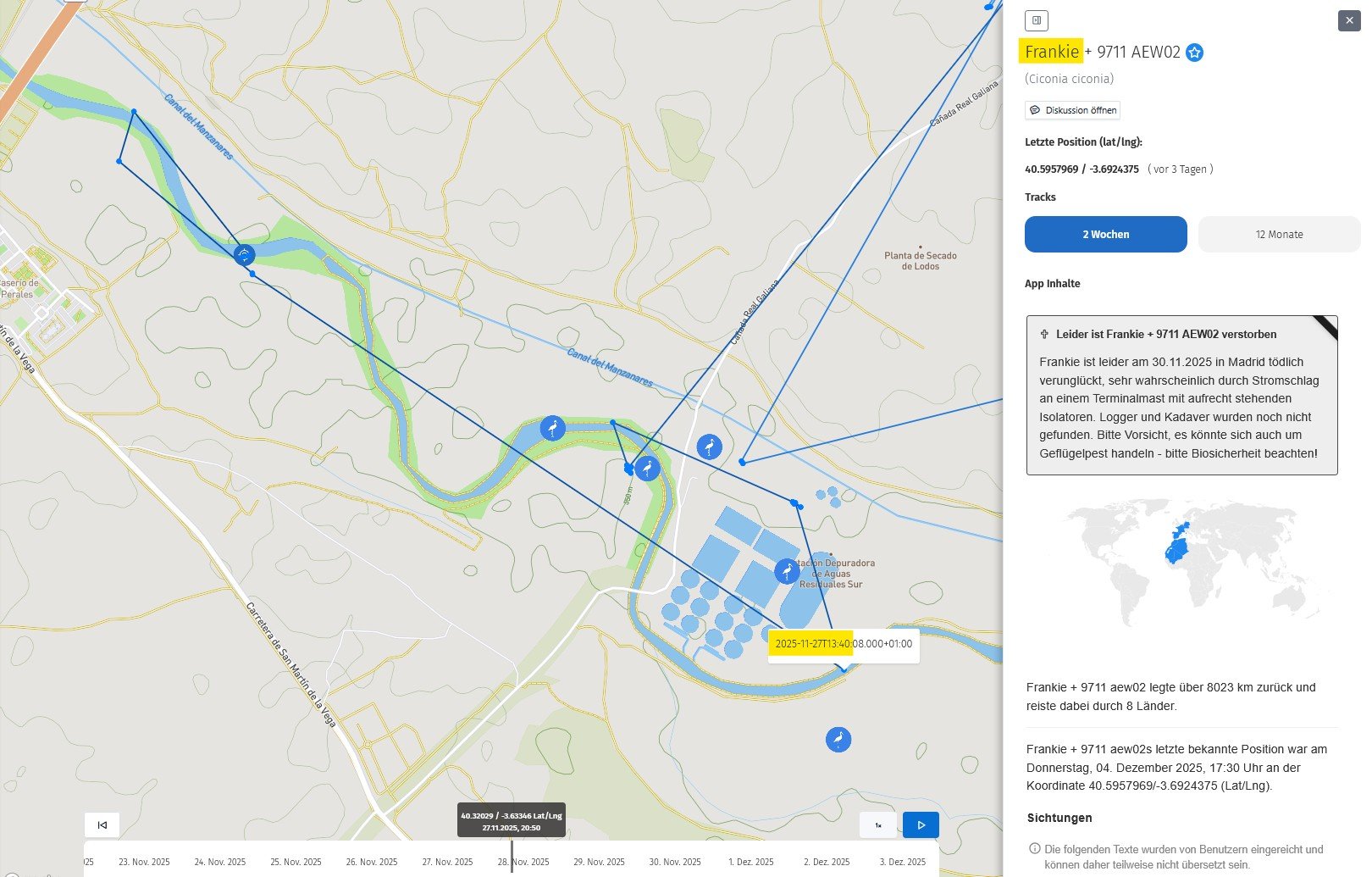
Task: Click the blue star favorite icon beside AEW02
Action: click(1194, 53)
